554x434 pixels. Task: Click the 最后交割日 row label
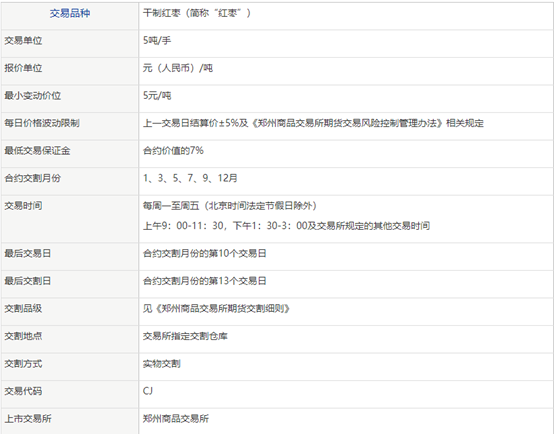pos(28,281)
